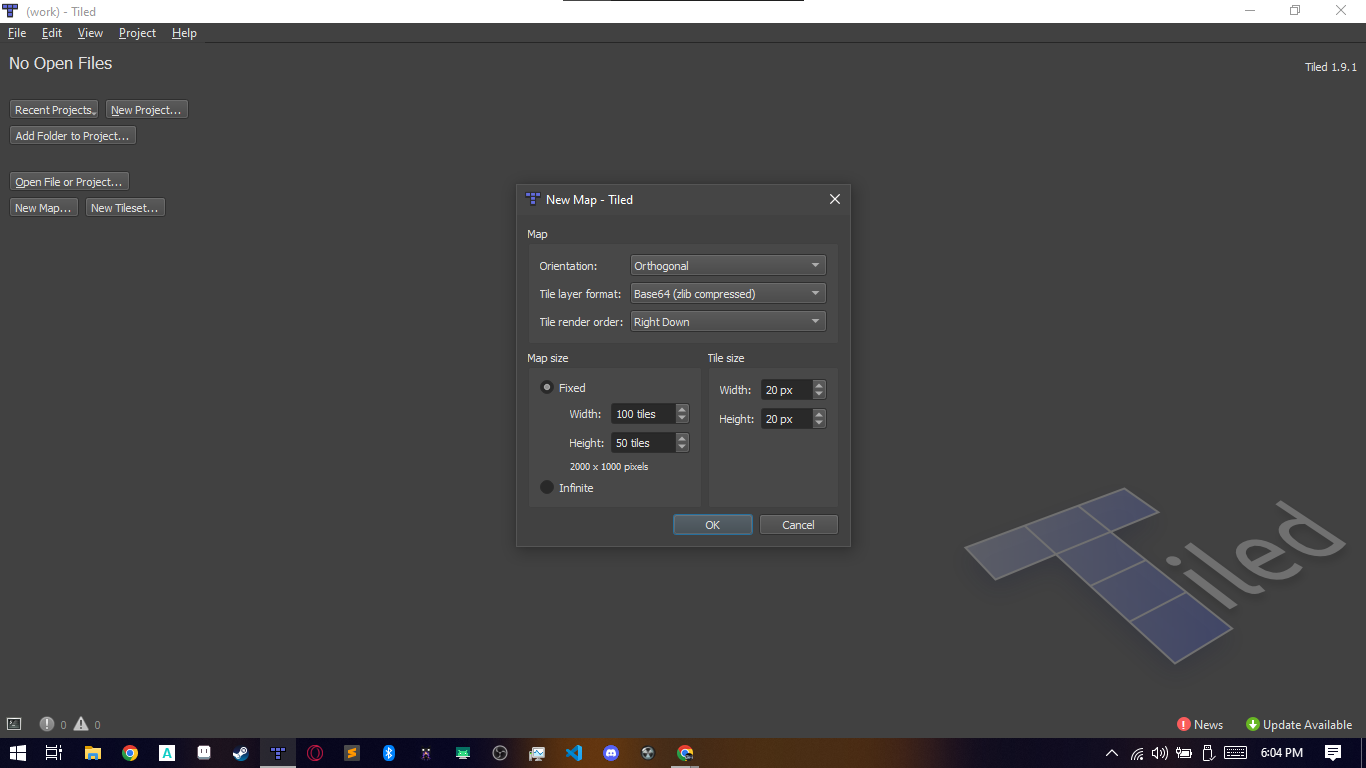Click the monitor with chart taskbar icon
Screen dimensions: 1366x768
click(537, 753)
